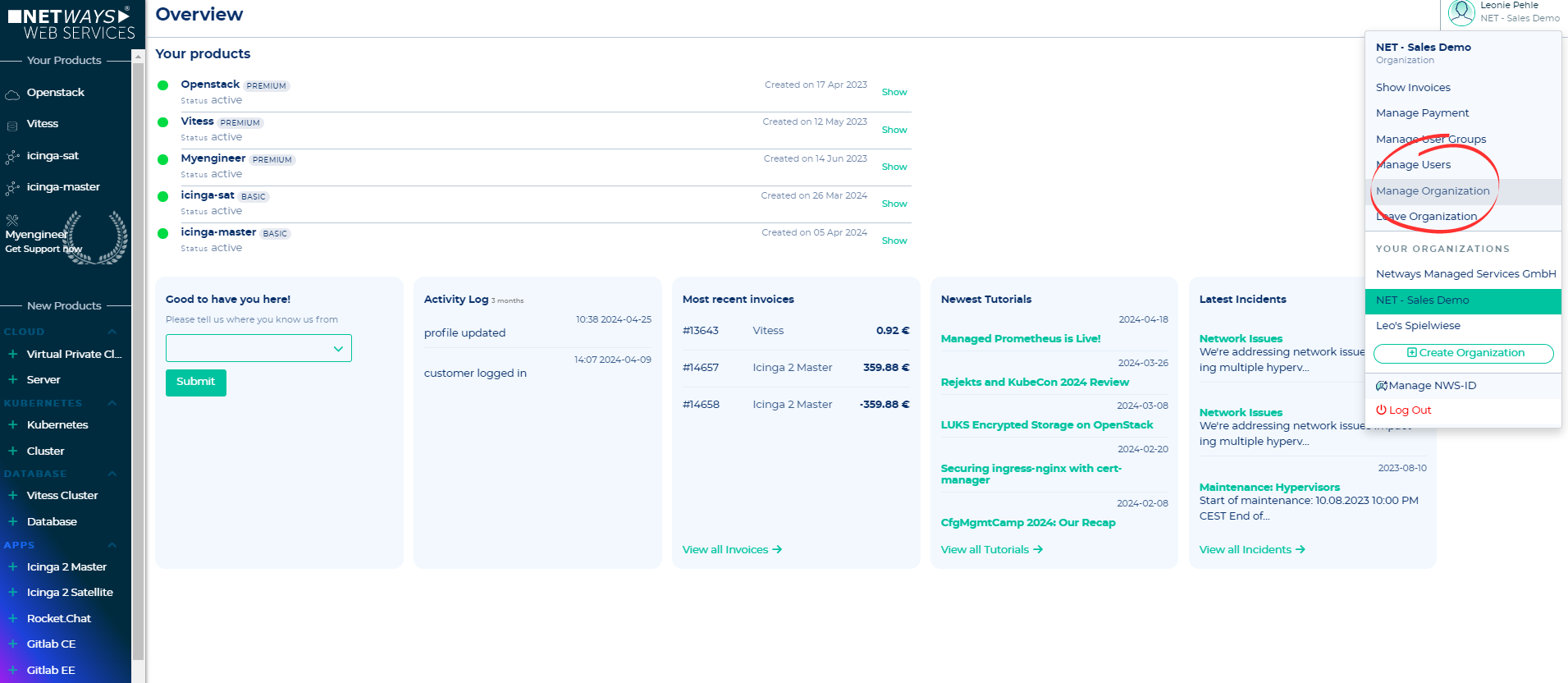Click the NETWAYS Web Services logo
Screen dimensions: 1568x683
click(71, 23)
